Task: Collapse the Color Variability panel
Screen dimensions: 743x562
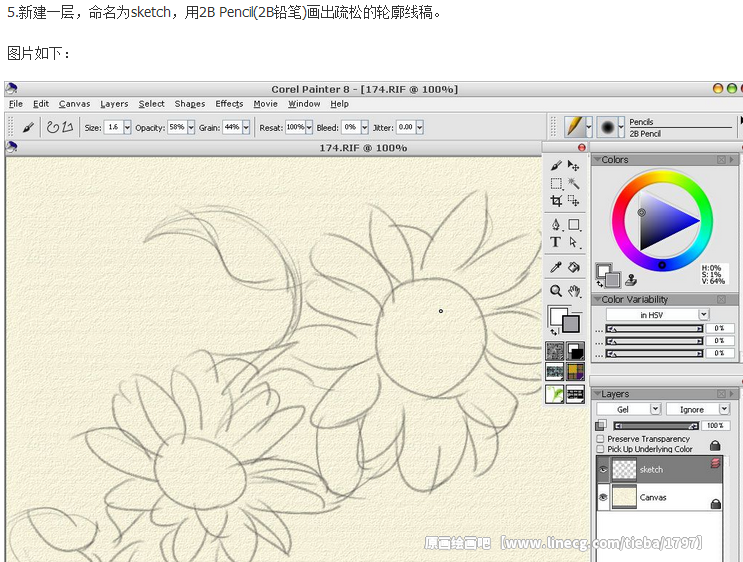Action: [598, 299]
